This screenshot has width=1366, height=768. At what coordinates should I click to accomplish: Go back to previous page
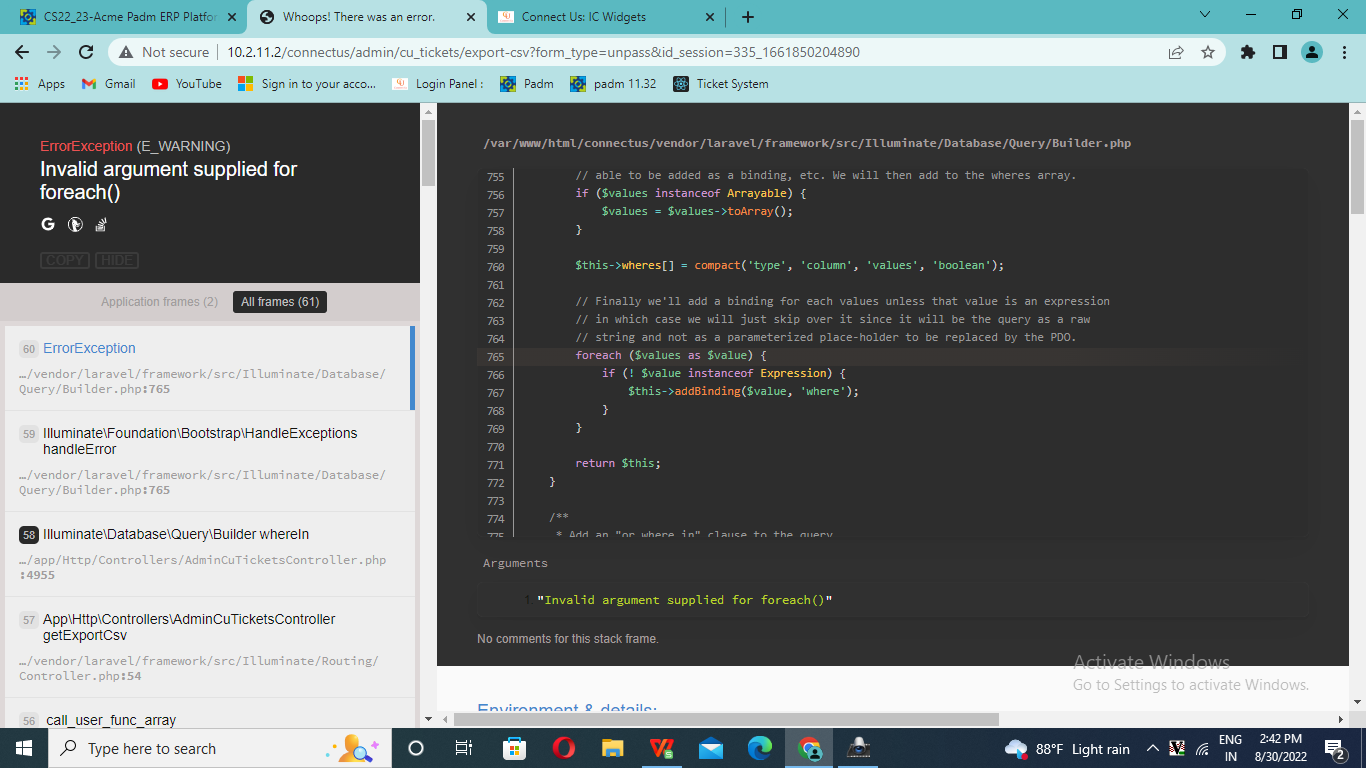click(x=22, y=52)
